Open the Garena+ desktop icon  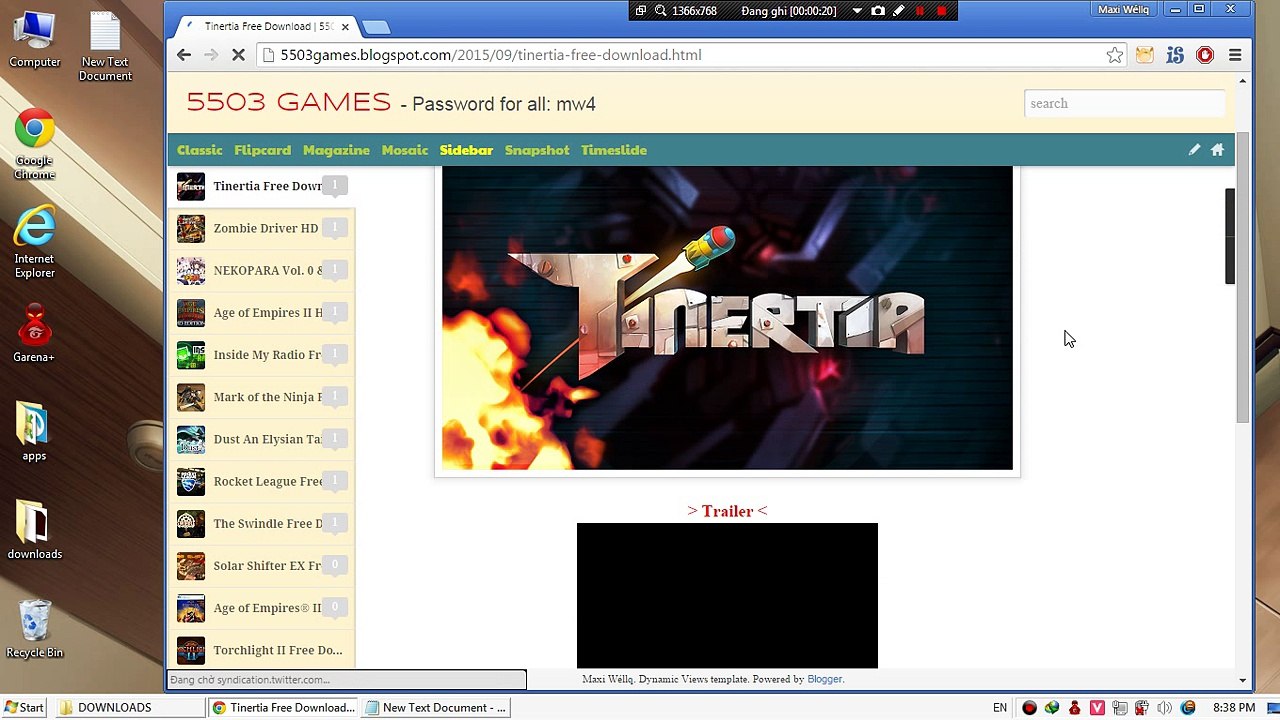(x=34, y=334)
